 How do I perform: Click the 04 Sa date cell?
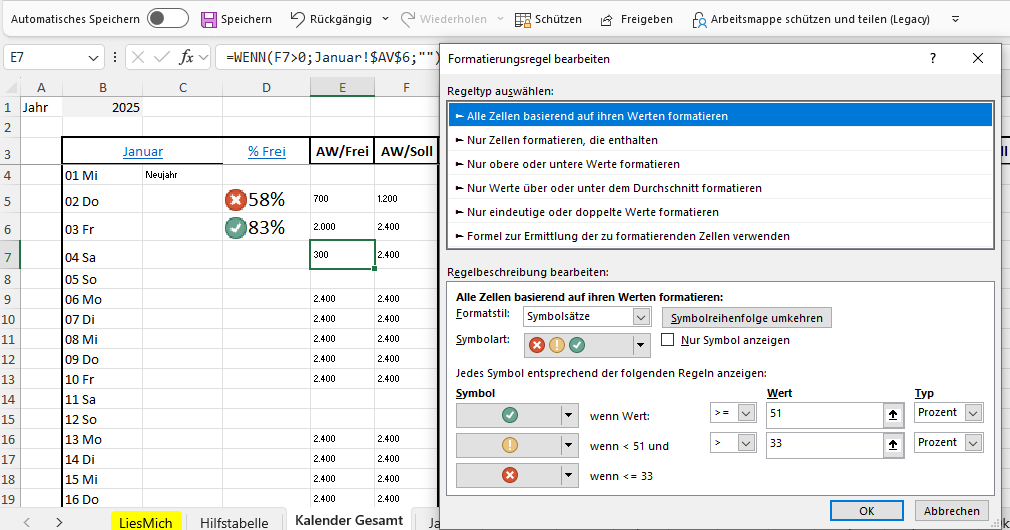tap(102, 257)
